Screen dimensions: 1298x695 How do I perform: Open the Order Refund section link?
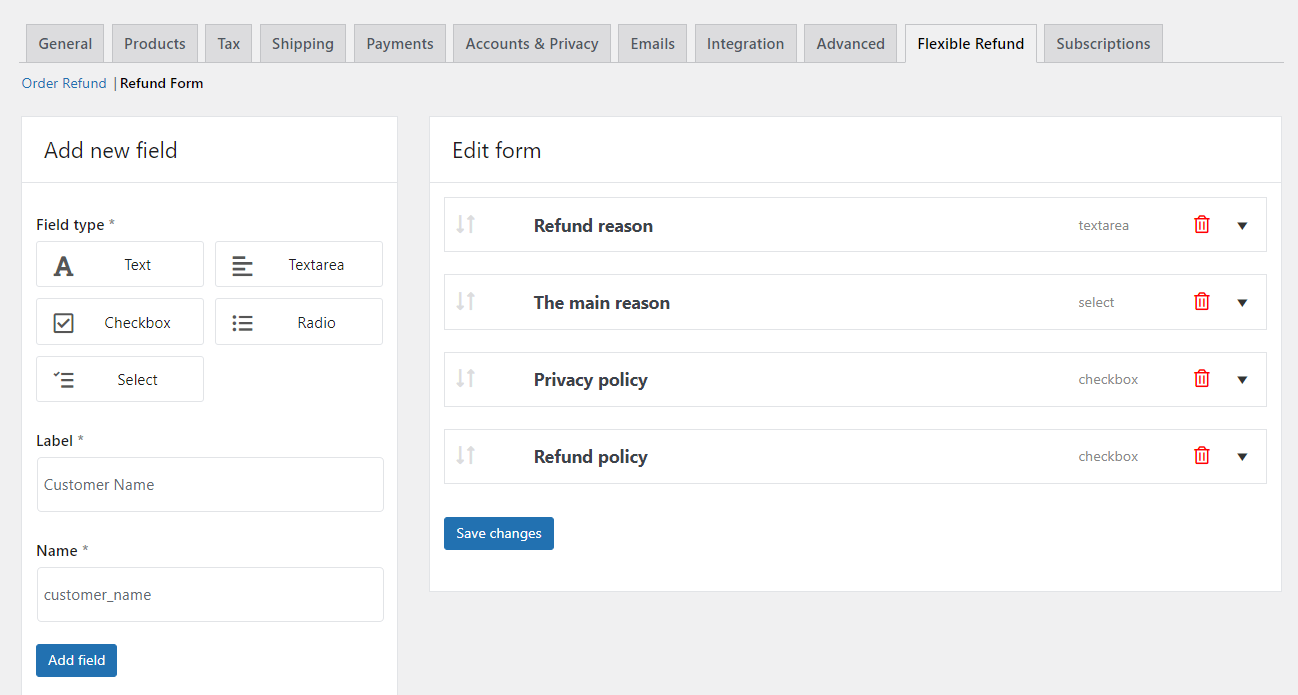[64, 83]
